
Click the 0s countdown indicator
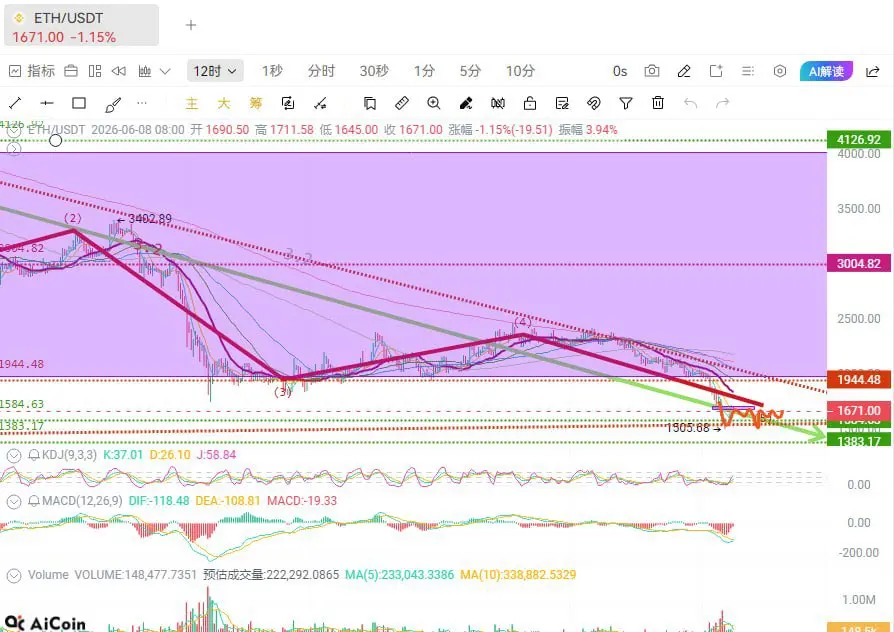pos(620,71)
